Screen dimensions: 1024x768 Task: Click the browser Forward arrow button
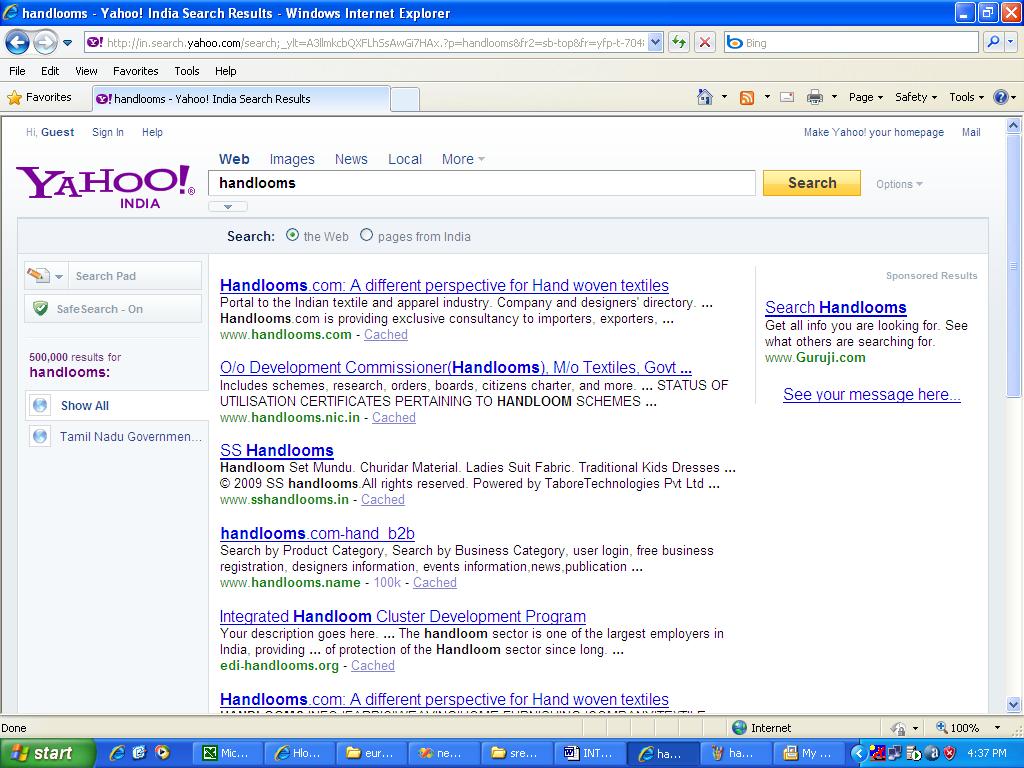[x=45, y=43]
